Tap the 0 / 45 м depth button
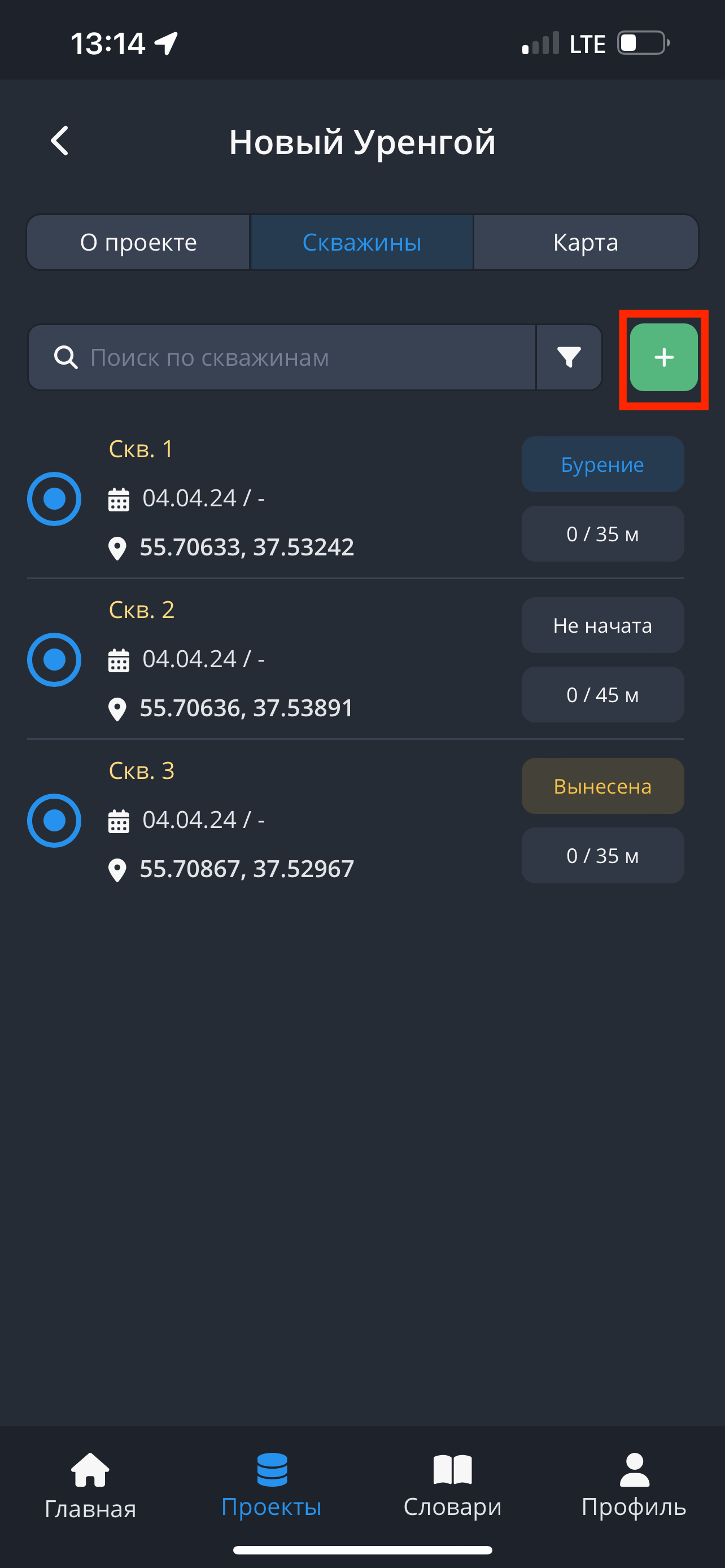The image size is (725, 1568). 602,694
